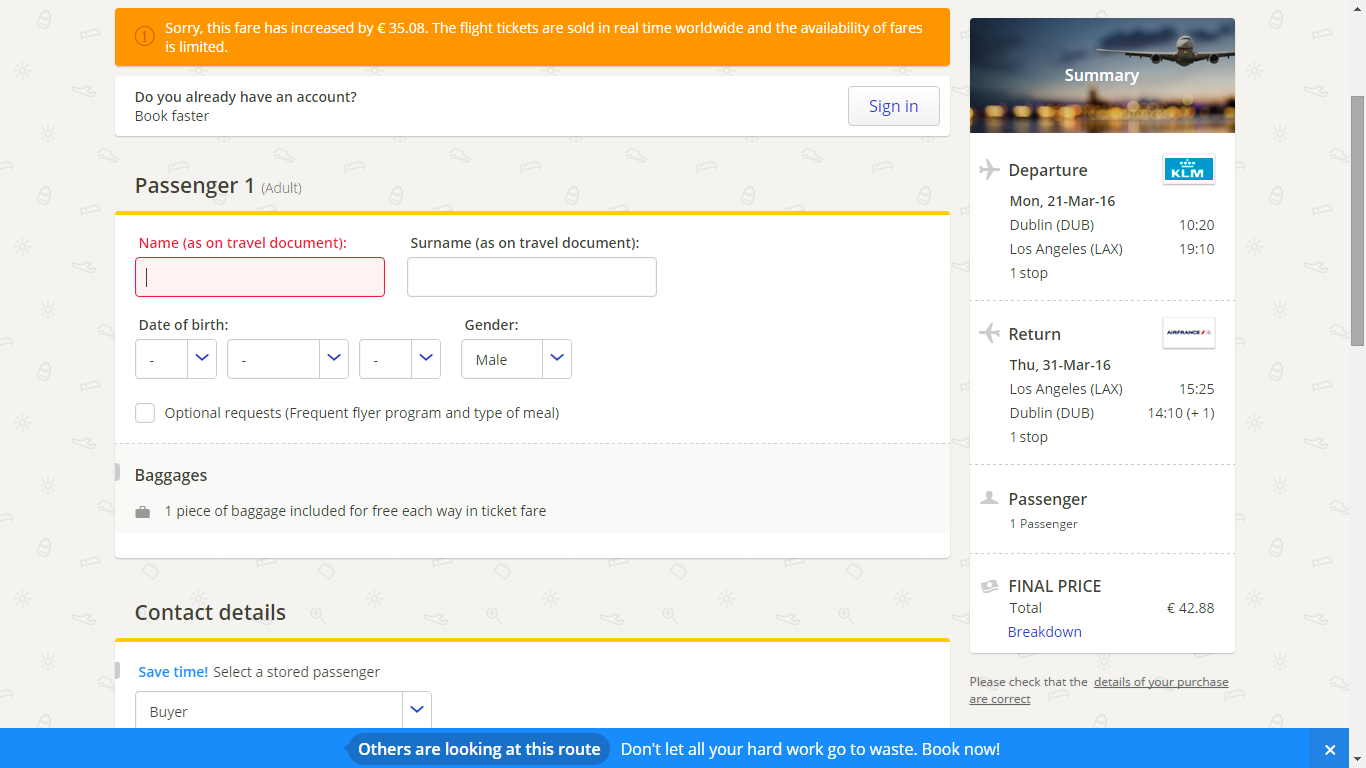Open the stored passenger Buyer dropdown
The height and width of the screenshot is (768, 1366).
coord(283,711)
